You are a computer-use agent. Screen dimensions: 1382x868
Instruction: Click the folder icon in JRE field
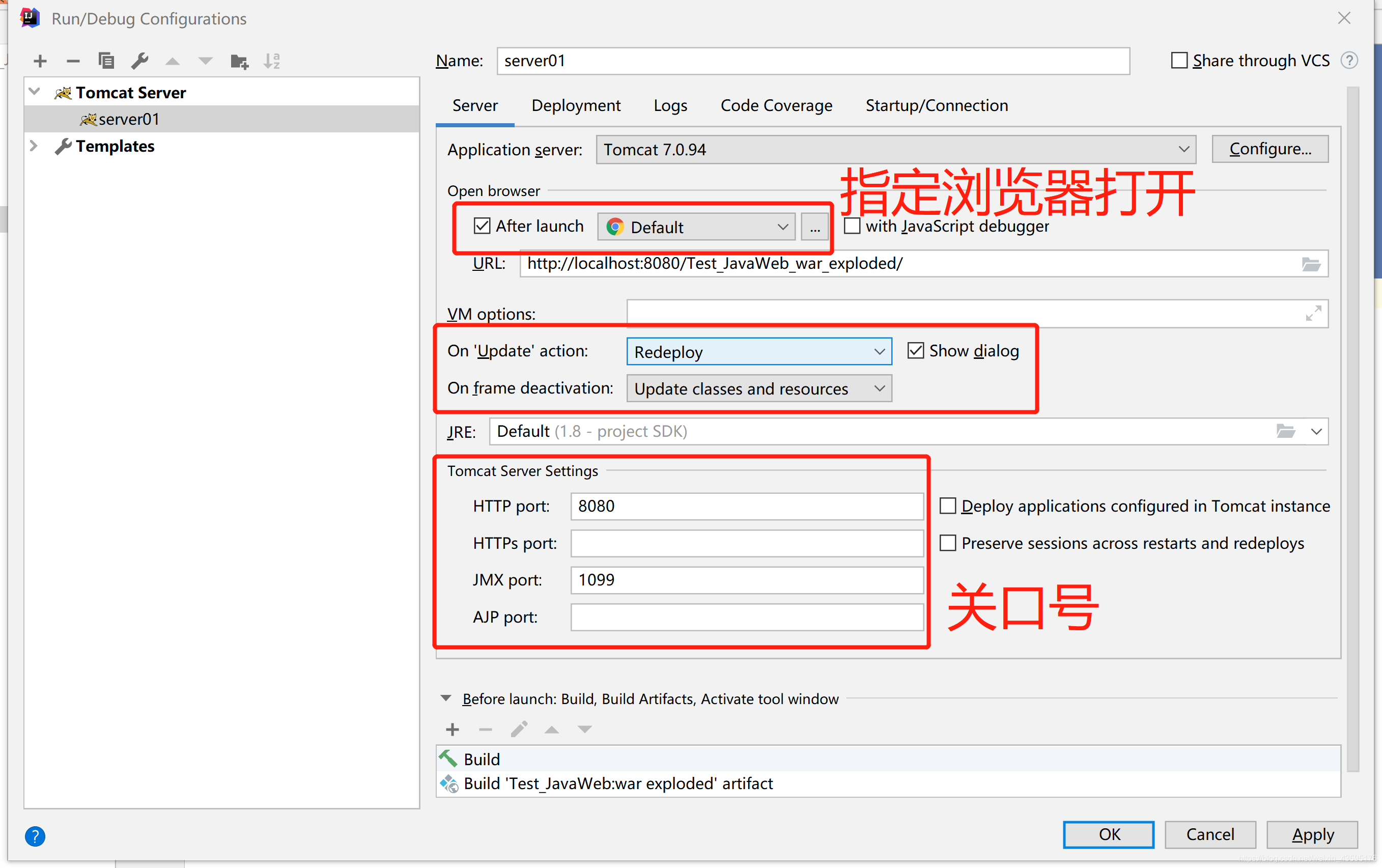click(1286, 431)
